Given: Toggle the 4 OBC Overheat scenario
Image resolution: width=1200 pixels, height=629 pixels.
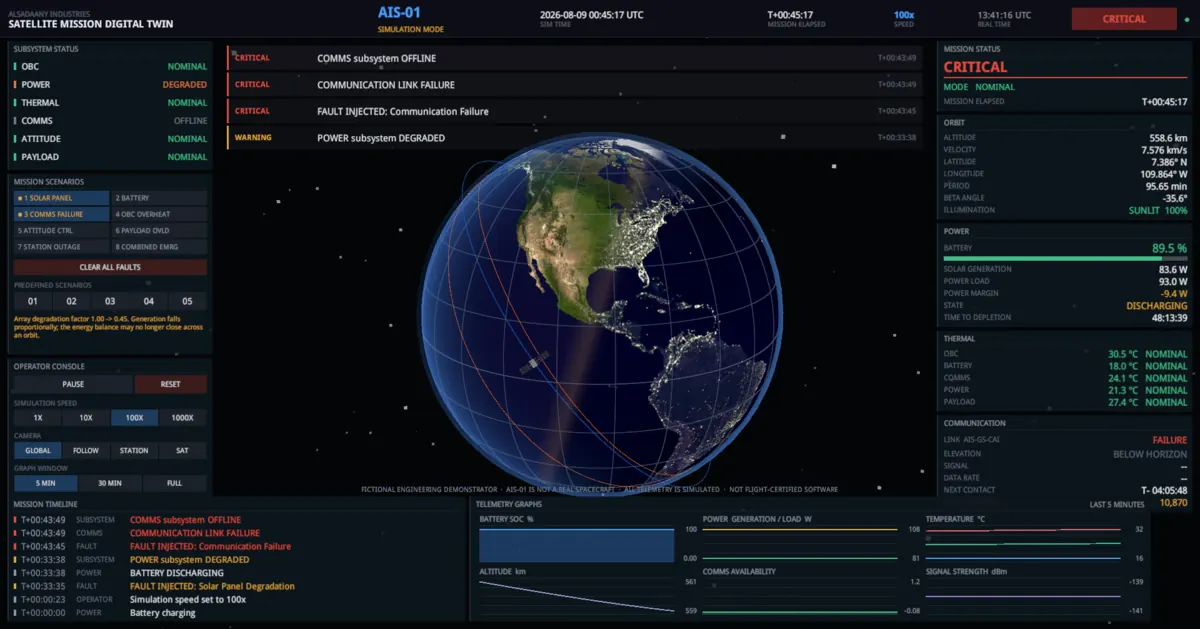Looking at the screenshot, I should click(x=159, y=214).
